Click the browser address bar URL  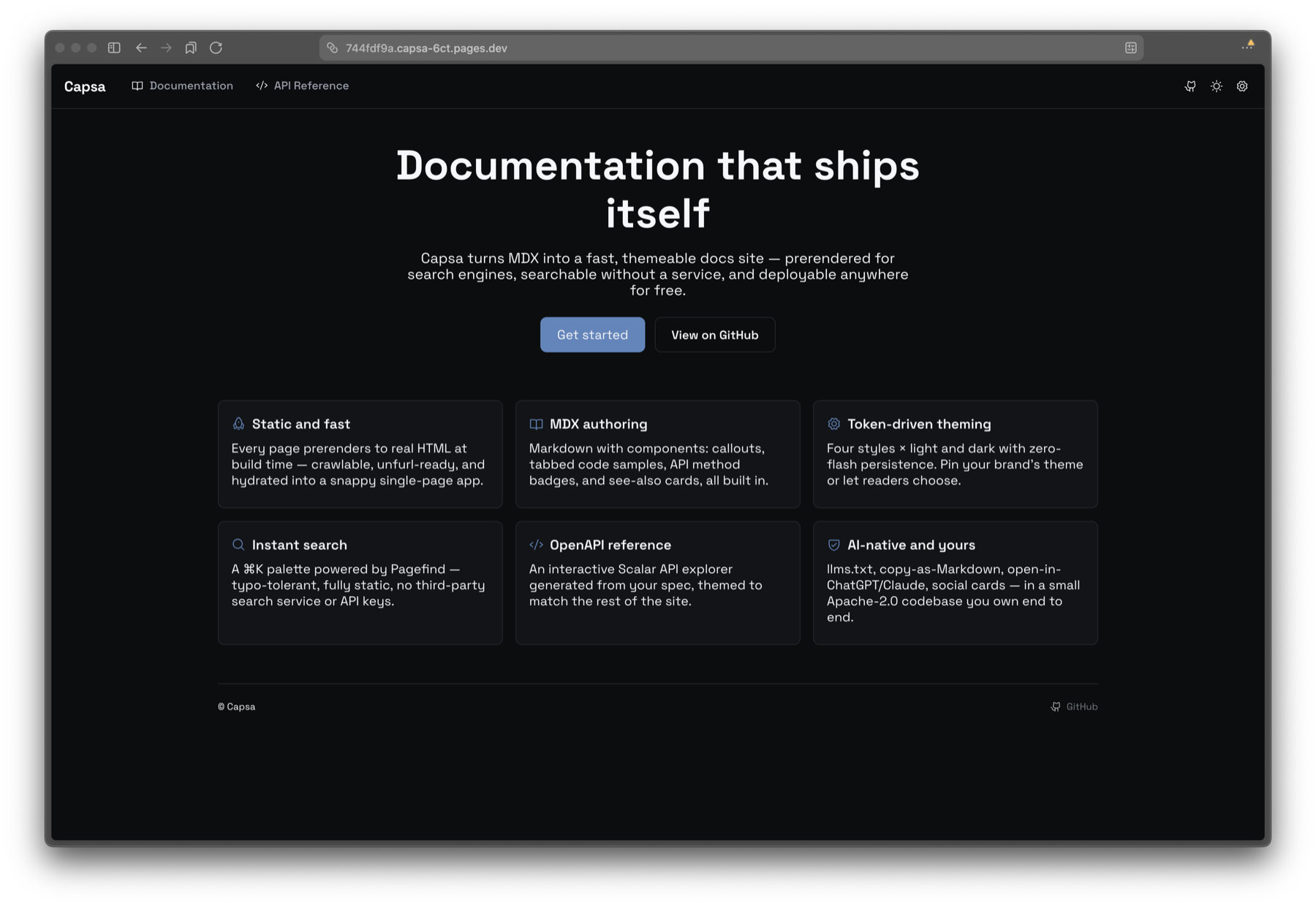(x=426, y=48)
